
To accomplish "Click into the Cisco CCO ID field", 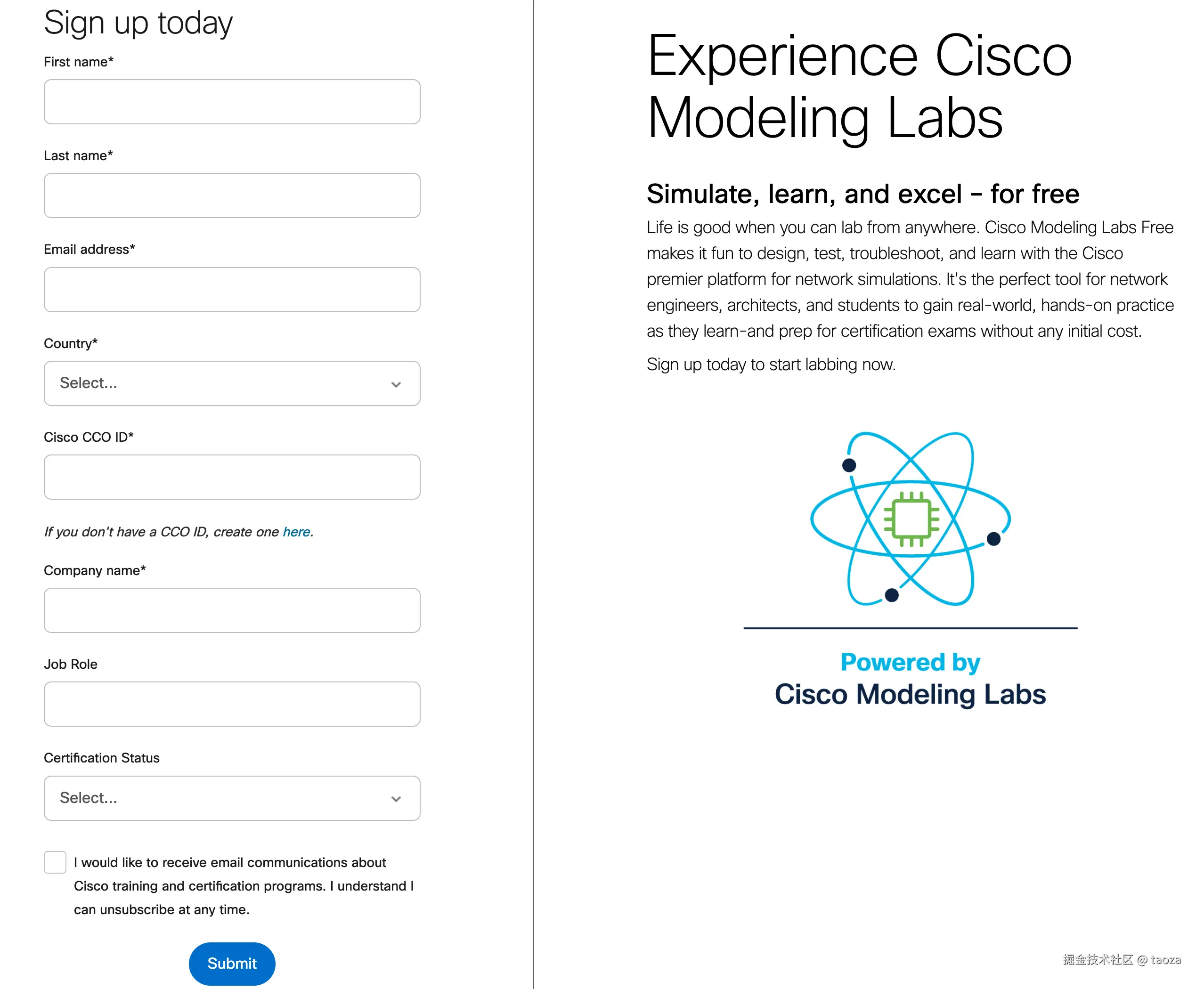I will (232, 477).
